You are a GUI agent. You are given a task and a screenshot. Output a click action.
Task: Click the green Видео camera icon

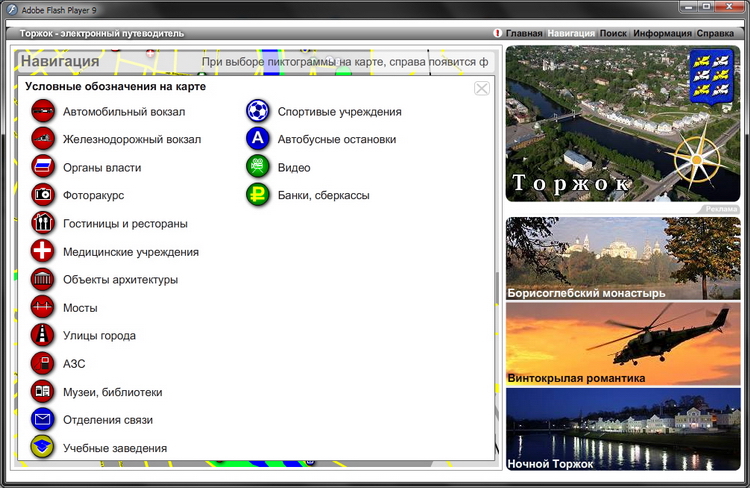coord(258,167)
